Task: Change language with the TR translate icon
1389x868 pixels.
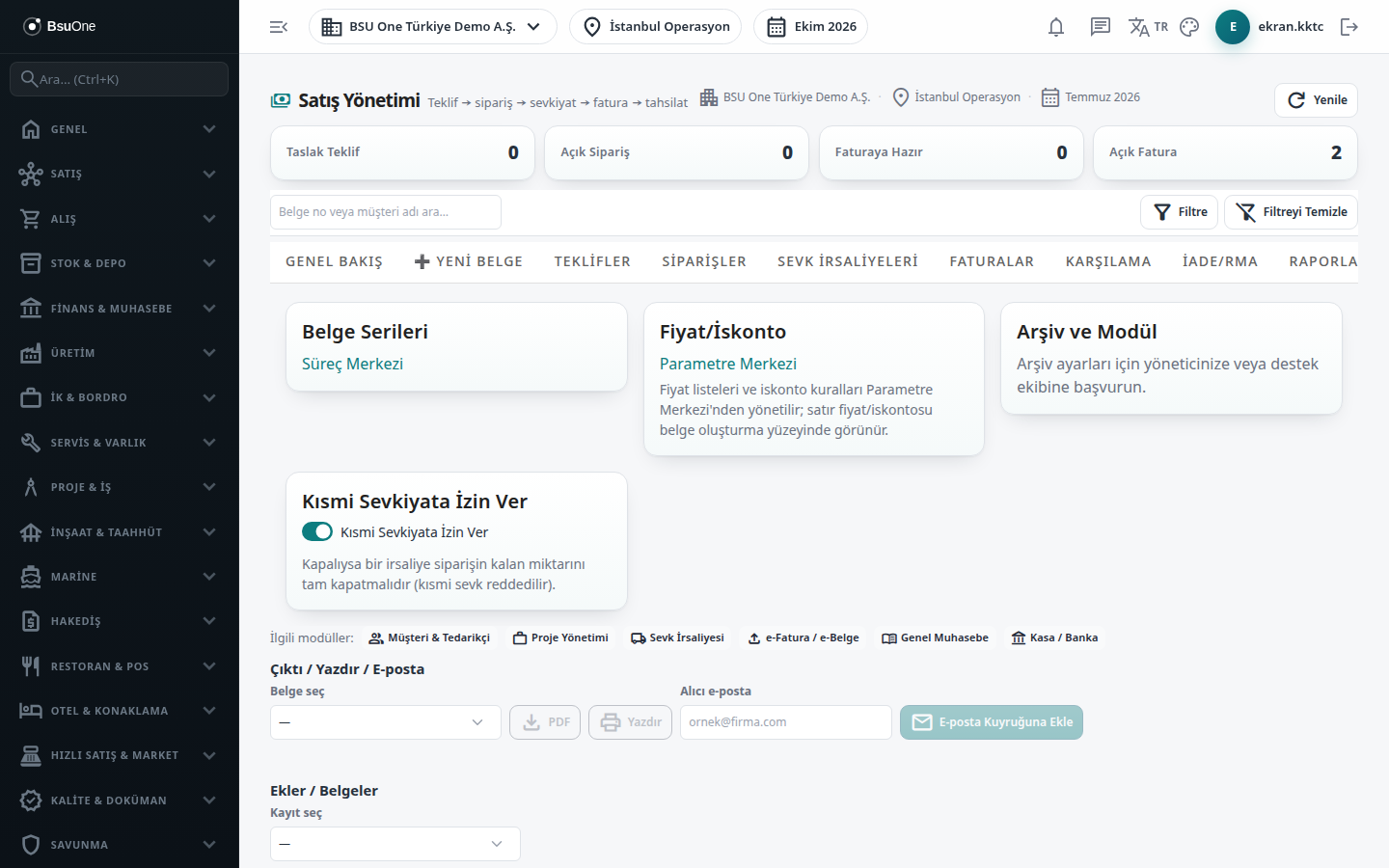Action: [x=1148, y=27]
